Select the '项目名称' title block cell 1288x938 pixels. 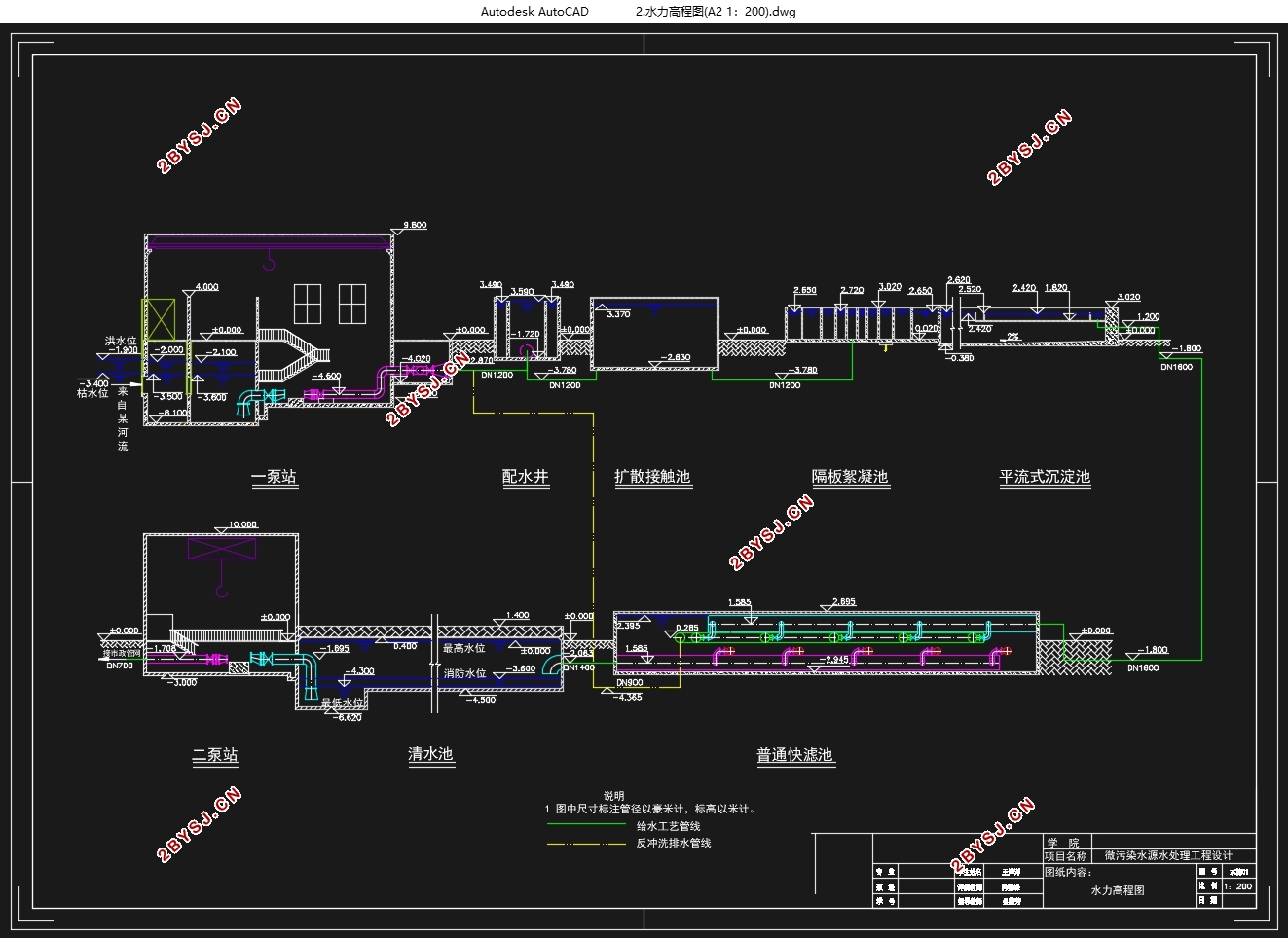click(x=1066, y=856)
